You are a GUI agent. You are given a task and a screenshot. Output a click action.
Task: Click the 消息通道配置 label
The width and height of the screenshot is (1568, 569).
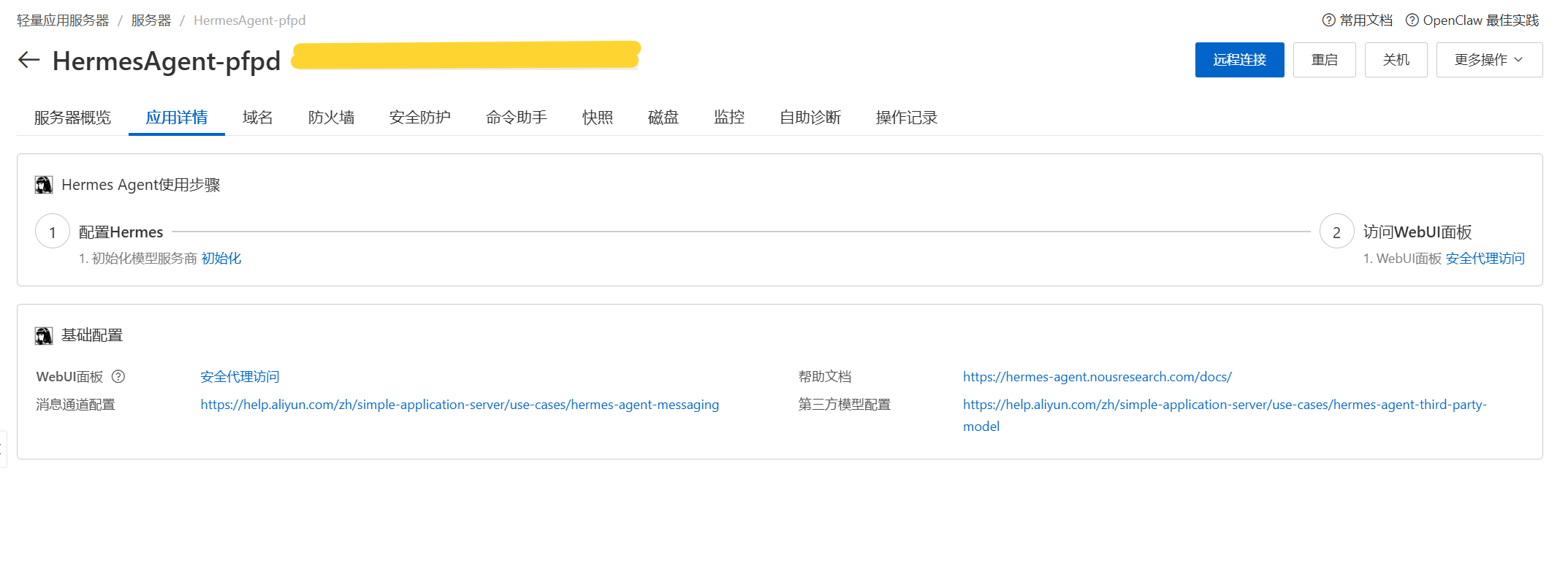[76, 405]
